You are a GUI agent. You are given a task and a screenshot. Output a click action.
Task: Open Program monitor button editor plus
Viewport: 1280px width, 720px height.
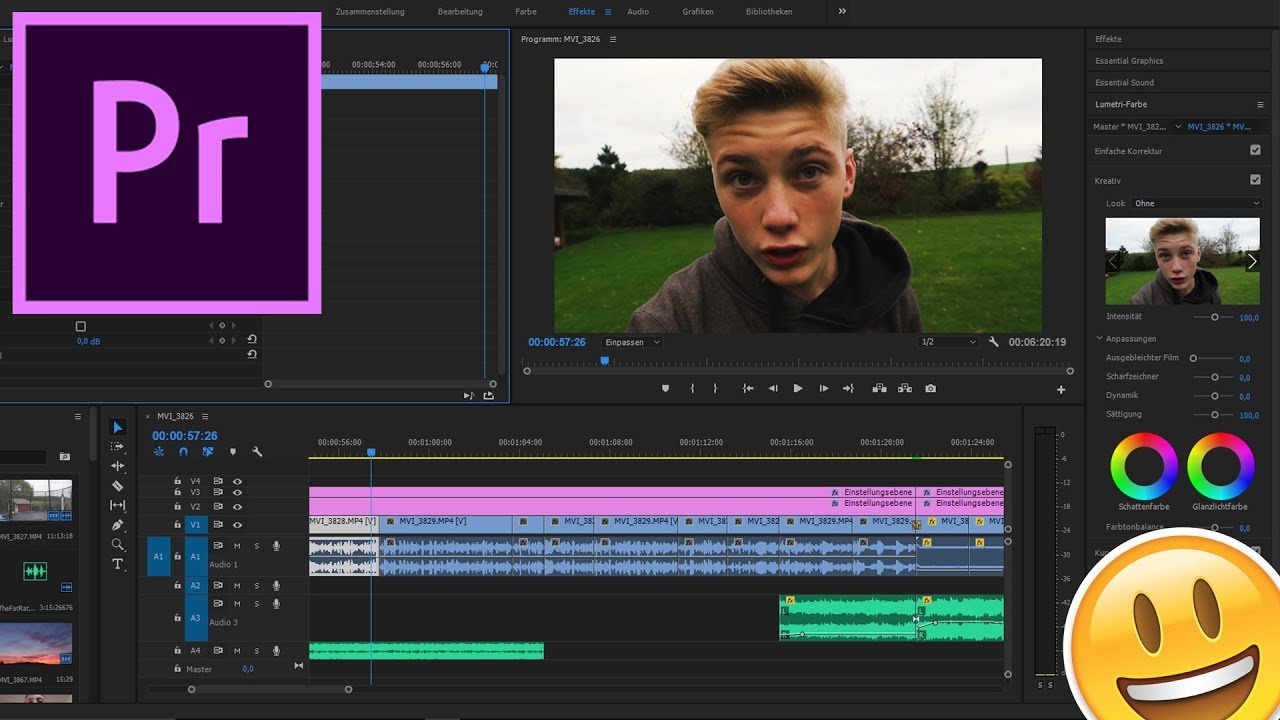[1062, 389]
